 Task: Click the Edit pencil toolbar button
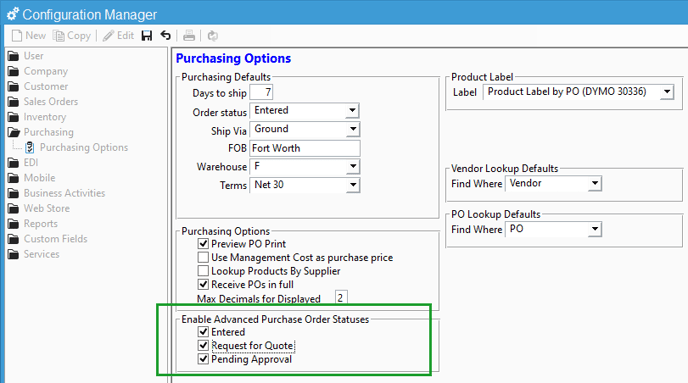click(x=118, y=36)
